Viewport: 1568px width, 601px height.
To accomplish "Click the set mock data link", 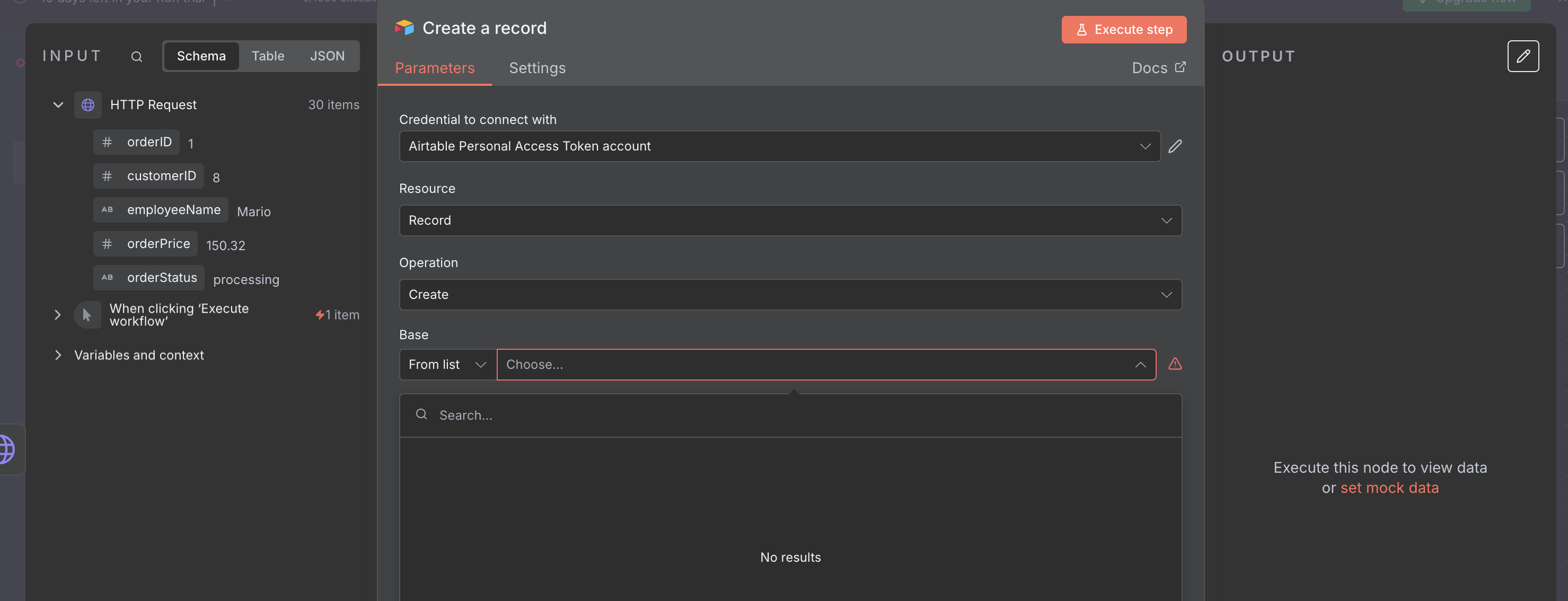I will pyautogui.click(x=1389, y=488).
